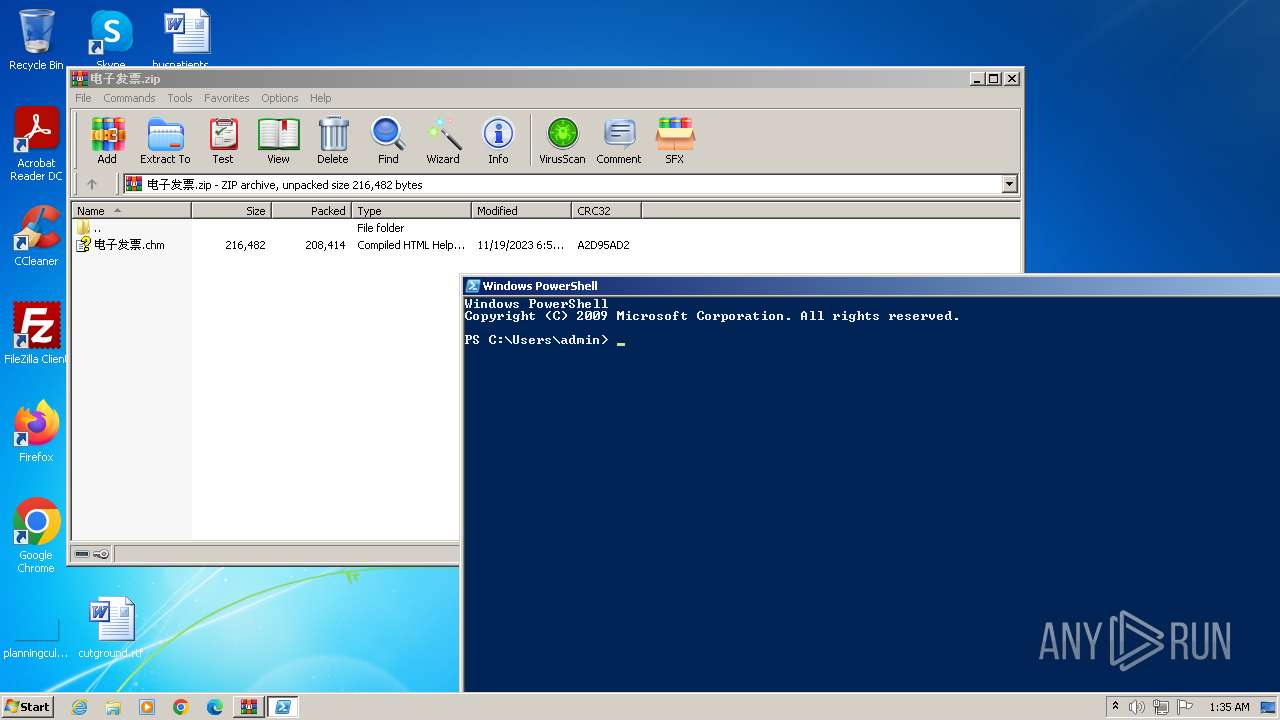1280x720 pixels.
Task: Sort file list by Name column
Action: 131,211
